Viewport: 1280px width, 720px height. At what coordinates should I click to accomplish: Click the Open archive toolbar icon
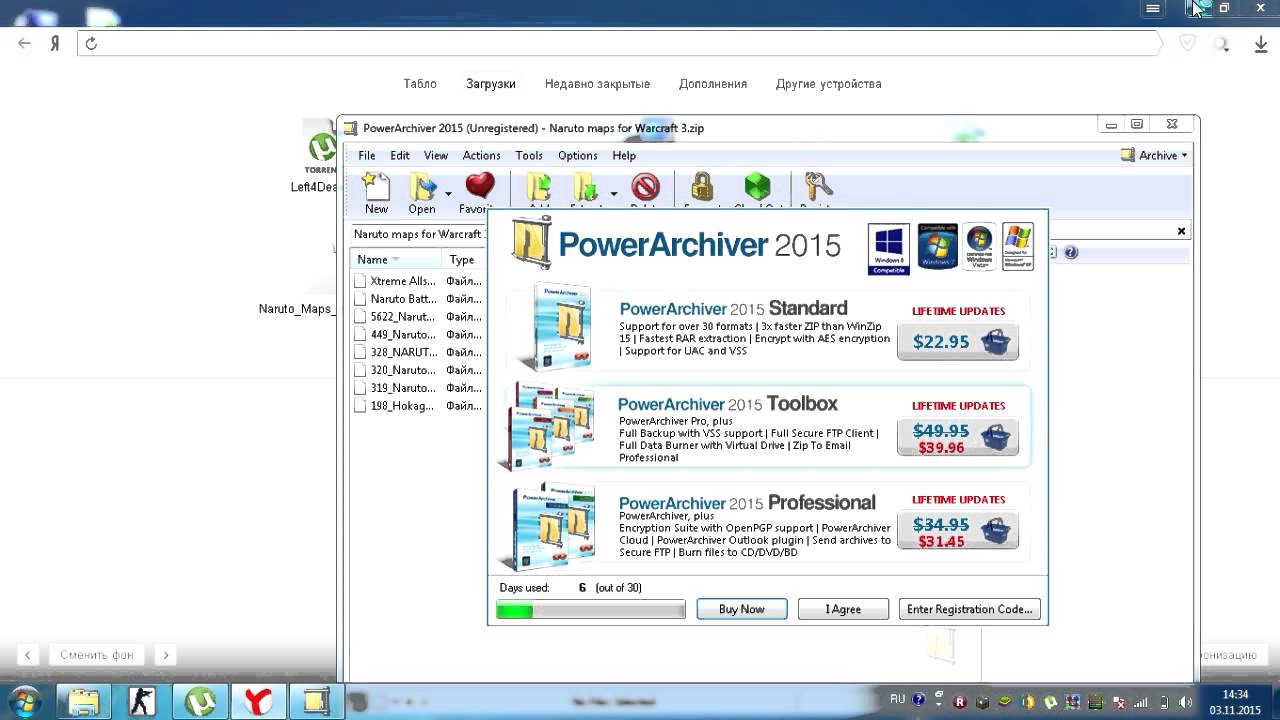[x=423, y=186]
